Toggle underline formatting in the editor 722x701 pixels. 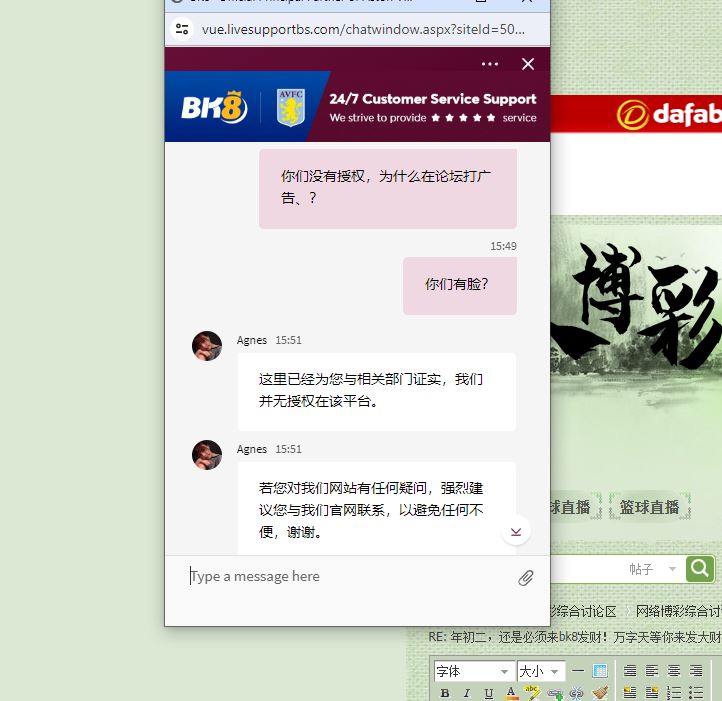[x=489, y=693]
